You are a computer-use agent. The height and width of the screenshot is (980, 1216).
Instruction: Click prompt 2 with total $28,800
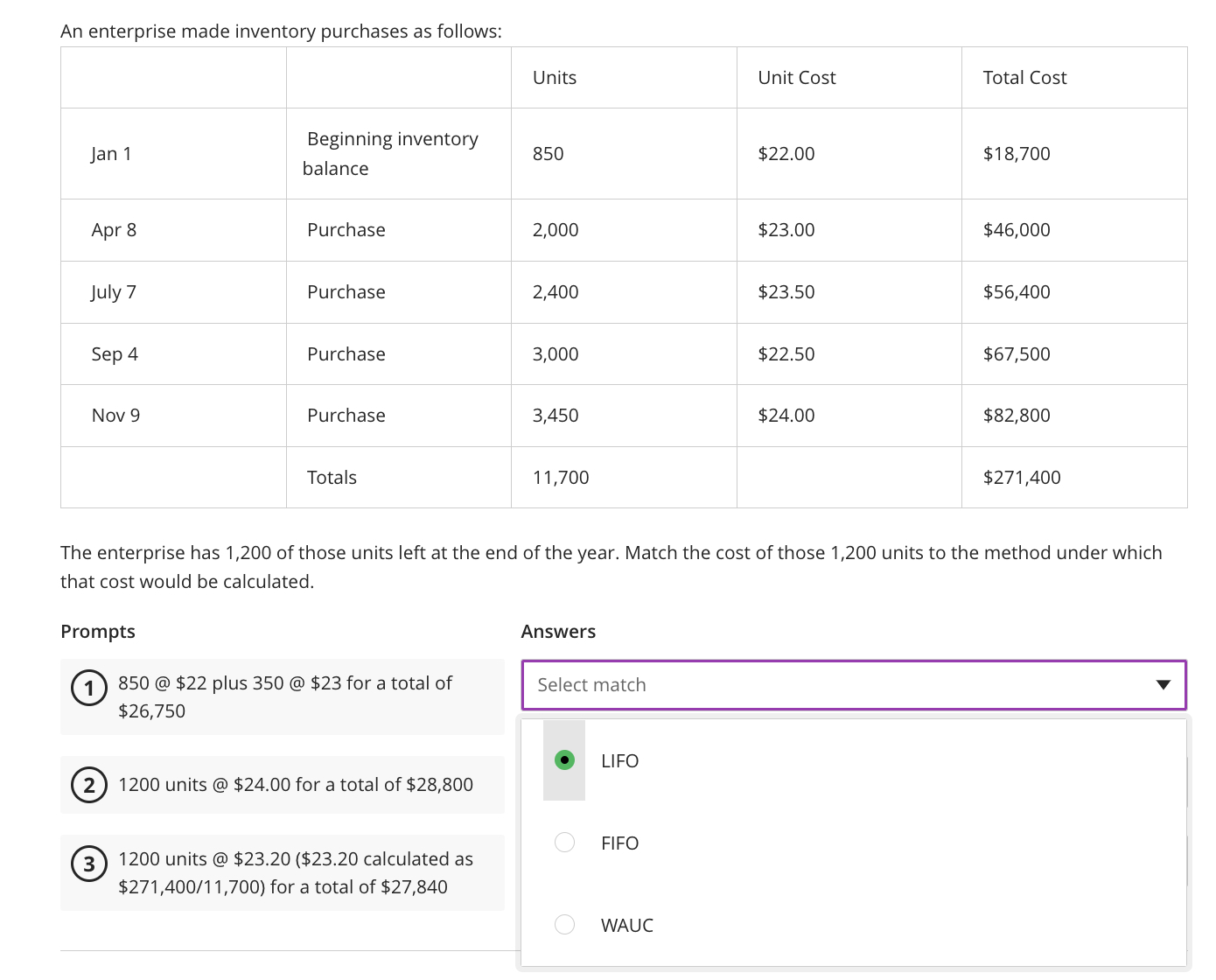(x=283, y=785)
